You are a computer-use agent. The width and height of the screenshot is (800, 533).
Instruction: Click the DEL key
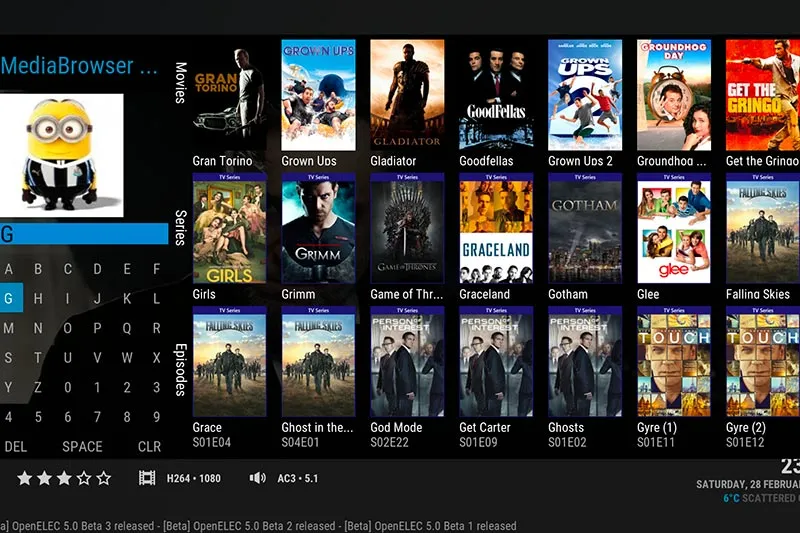16,446
